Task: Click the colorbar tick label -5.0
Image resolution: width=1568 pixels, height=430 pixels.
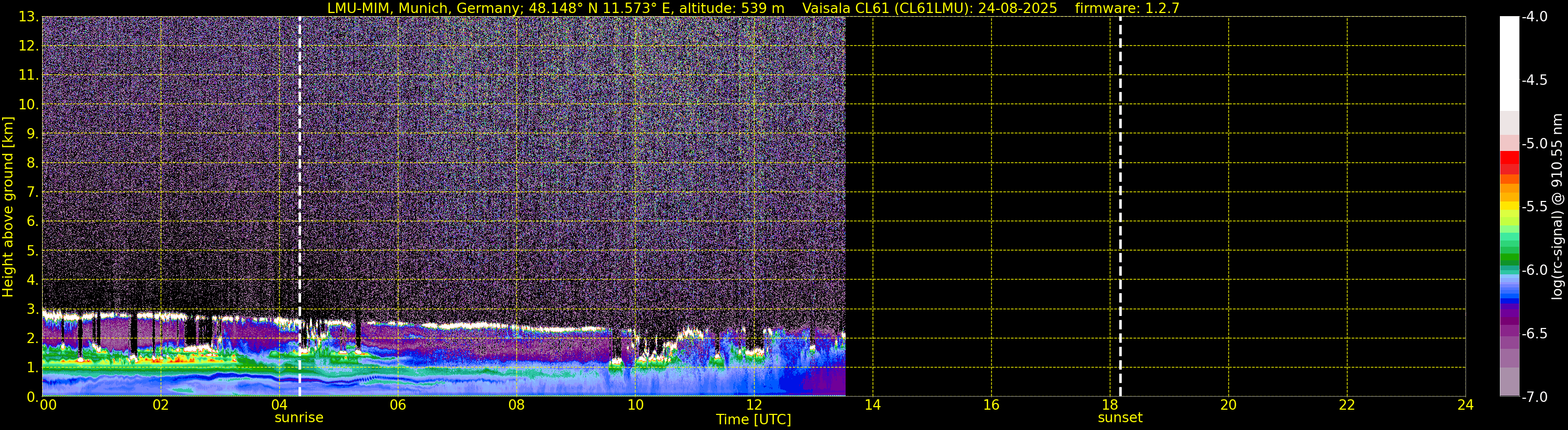Action: click(1534, 143)
